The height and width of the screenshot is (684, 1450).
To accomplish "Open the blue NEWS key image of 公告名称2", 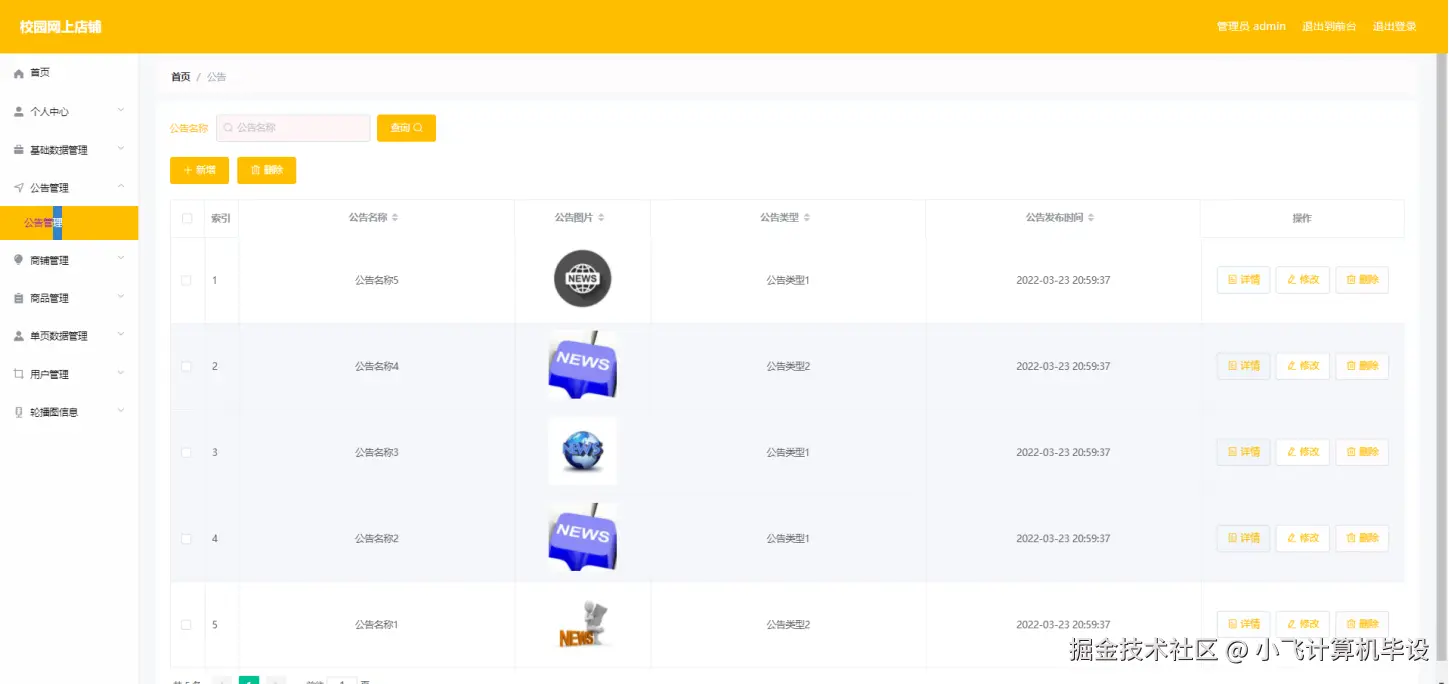I will 583,538.
